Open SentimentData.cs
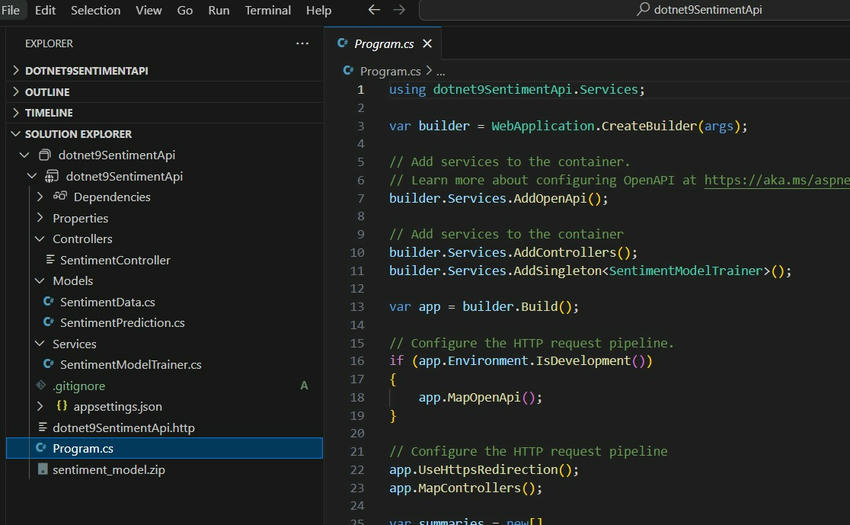850x525 pixels. pyautogui.click(x=107, y=302)
